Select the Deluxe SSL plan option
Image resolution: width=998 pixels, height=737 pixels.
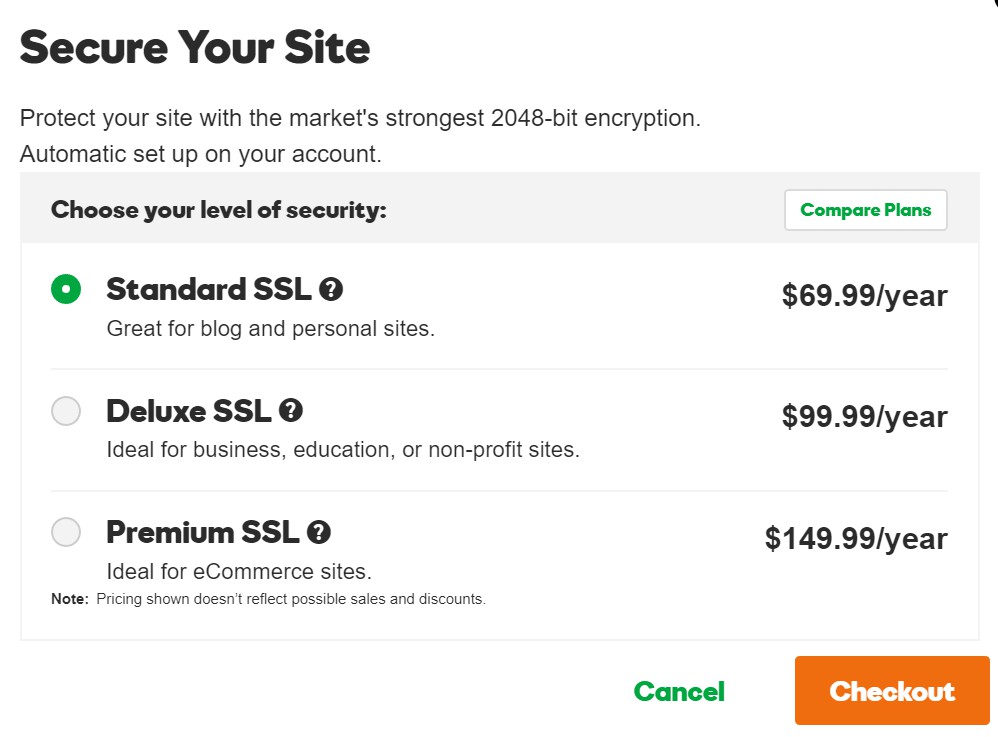65,411
